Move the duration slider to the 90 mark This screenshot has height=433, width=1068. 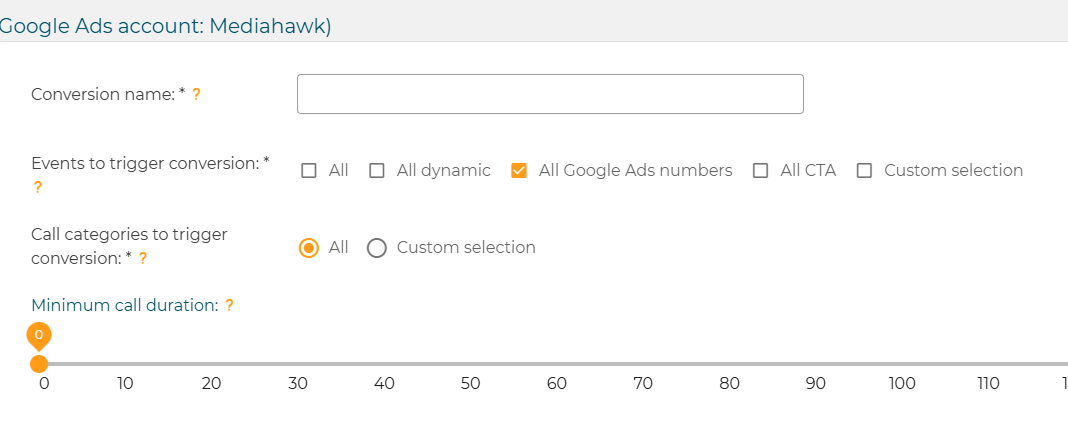816,364
